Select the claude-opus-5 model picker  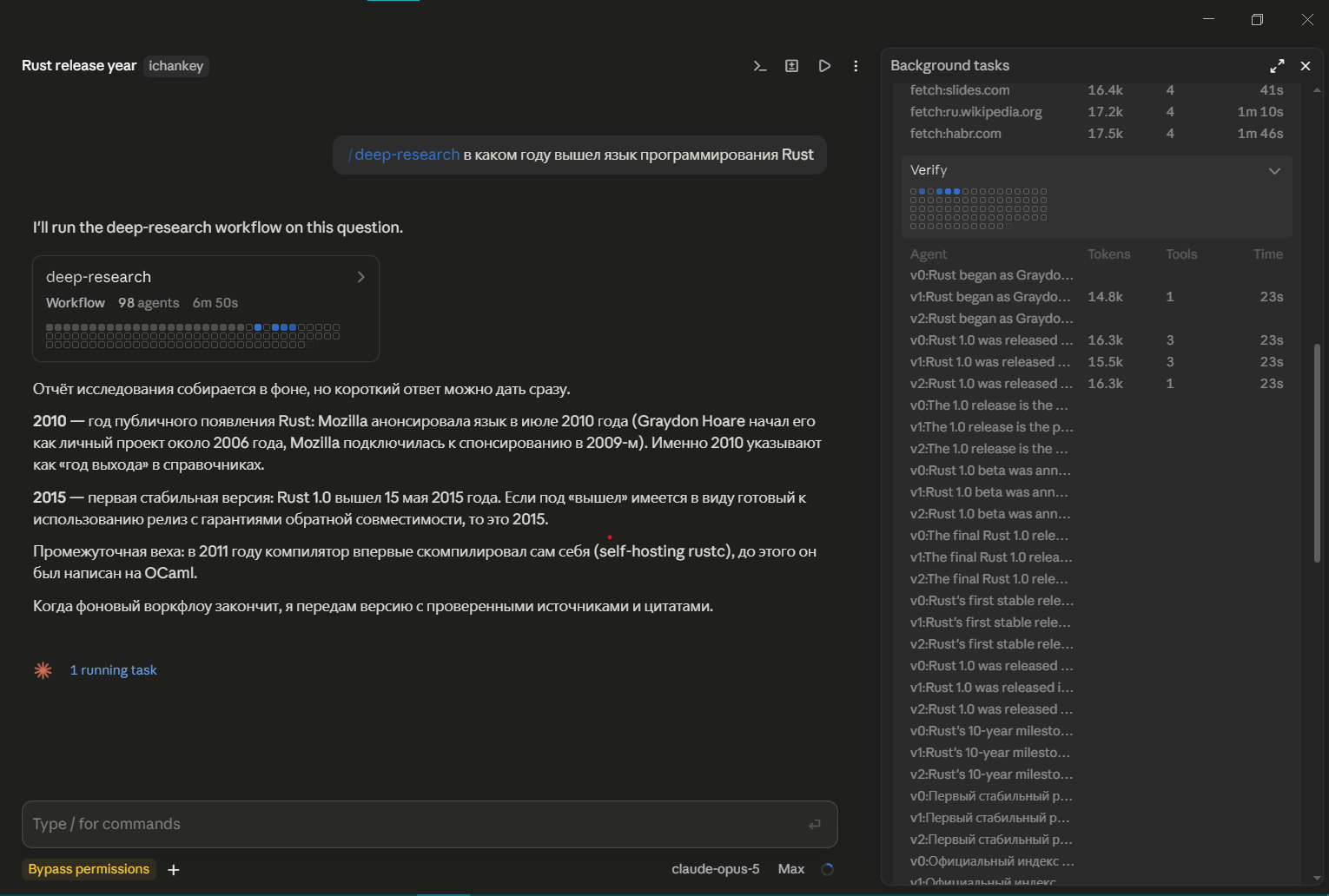(x=716, y=869)
